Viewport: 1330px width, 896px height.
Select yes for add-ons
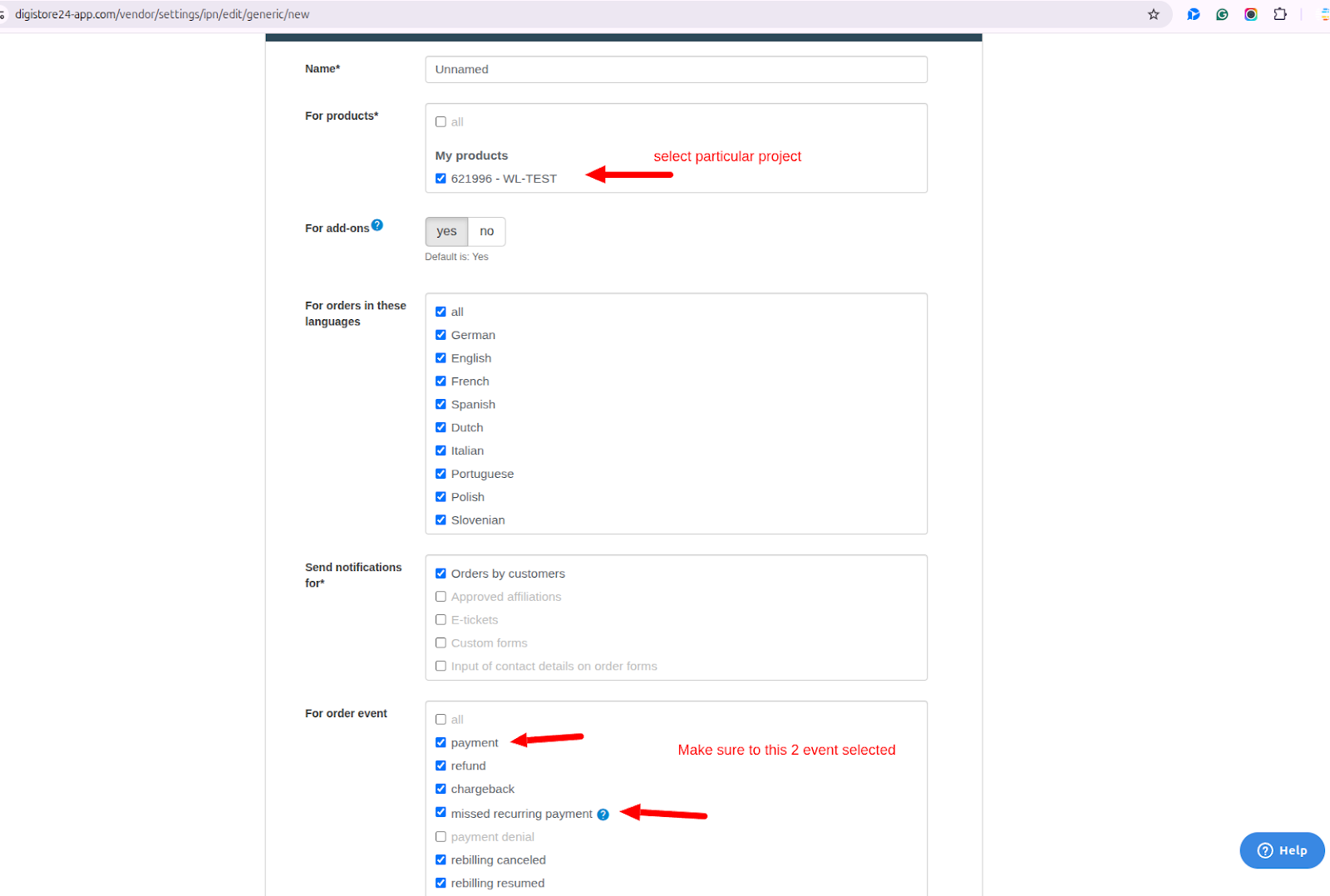pyautogui.click(x=446, y=231)
